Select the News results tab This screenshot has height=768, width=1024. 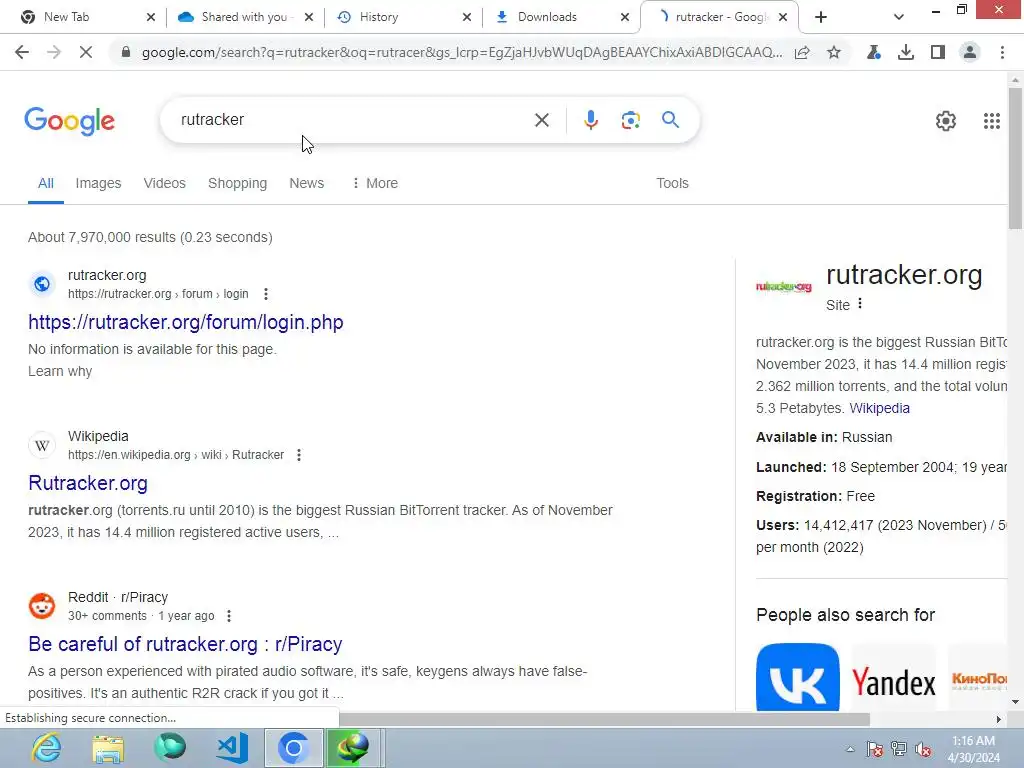tap(306, 184)
